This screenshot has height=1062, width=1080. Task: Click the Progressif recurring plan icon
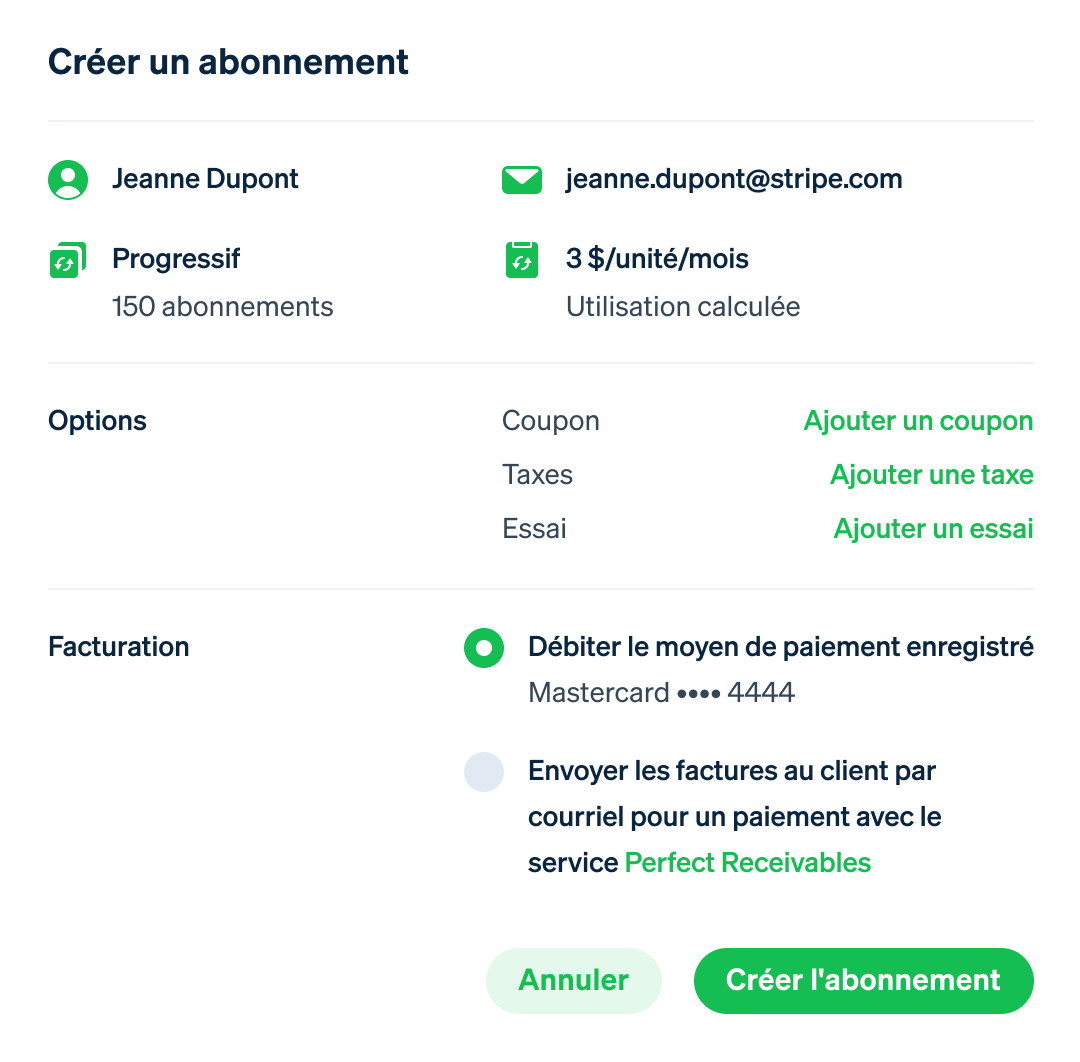[x=68, y=260]
